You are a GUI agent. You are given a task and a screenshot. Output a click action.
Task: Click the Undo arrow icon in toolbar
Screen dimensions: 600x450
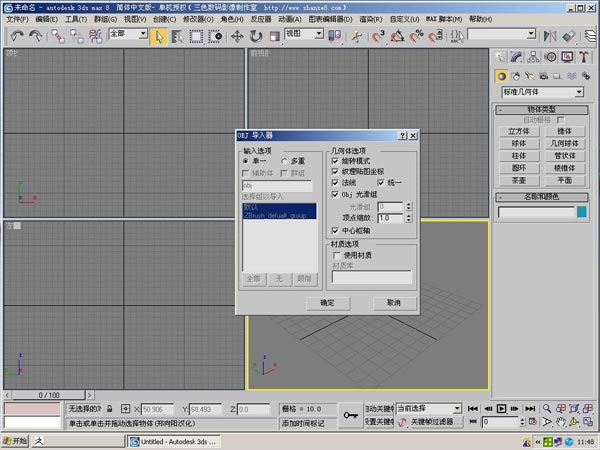coord(16,36)
